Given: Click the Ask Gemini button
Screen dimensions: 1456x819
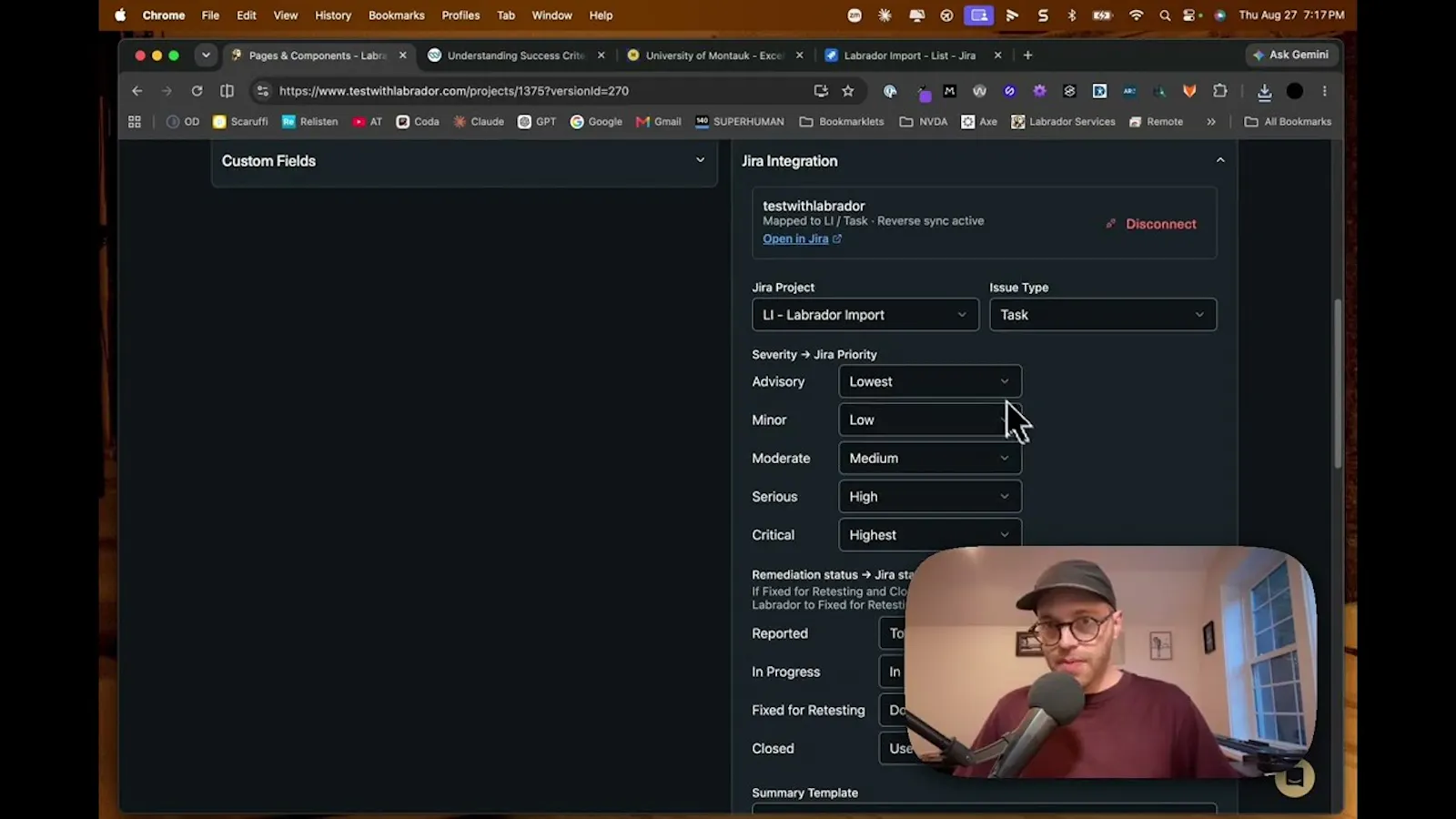Looking at the screenshot, I should [x=1291, y=55].
